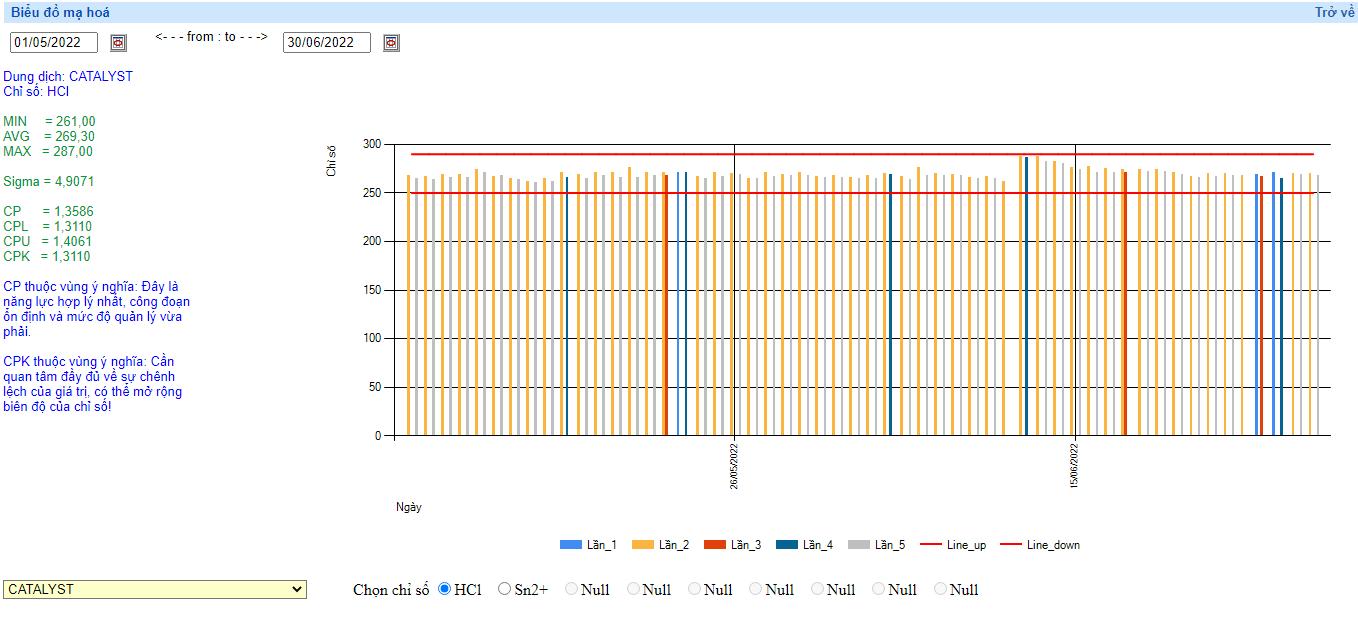Follow the Trở về link
Viewport: 1358px width, 618px height.
click(1334, 12)
